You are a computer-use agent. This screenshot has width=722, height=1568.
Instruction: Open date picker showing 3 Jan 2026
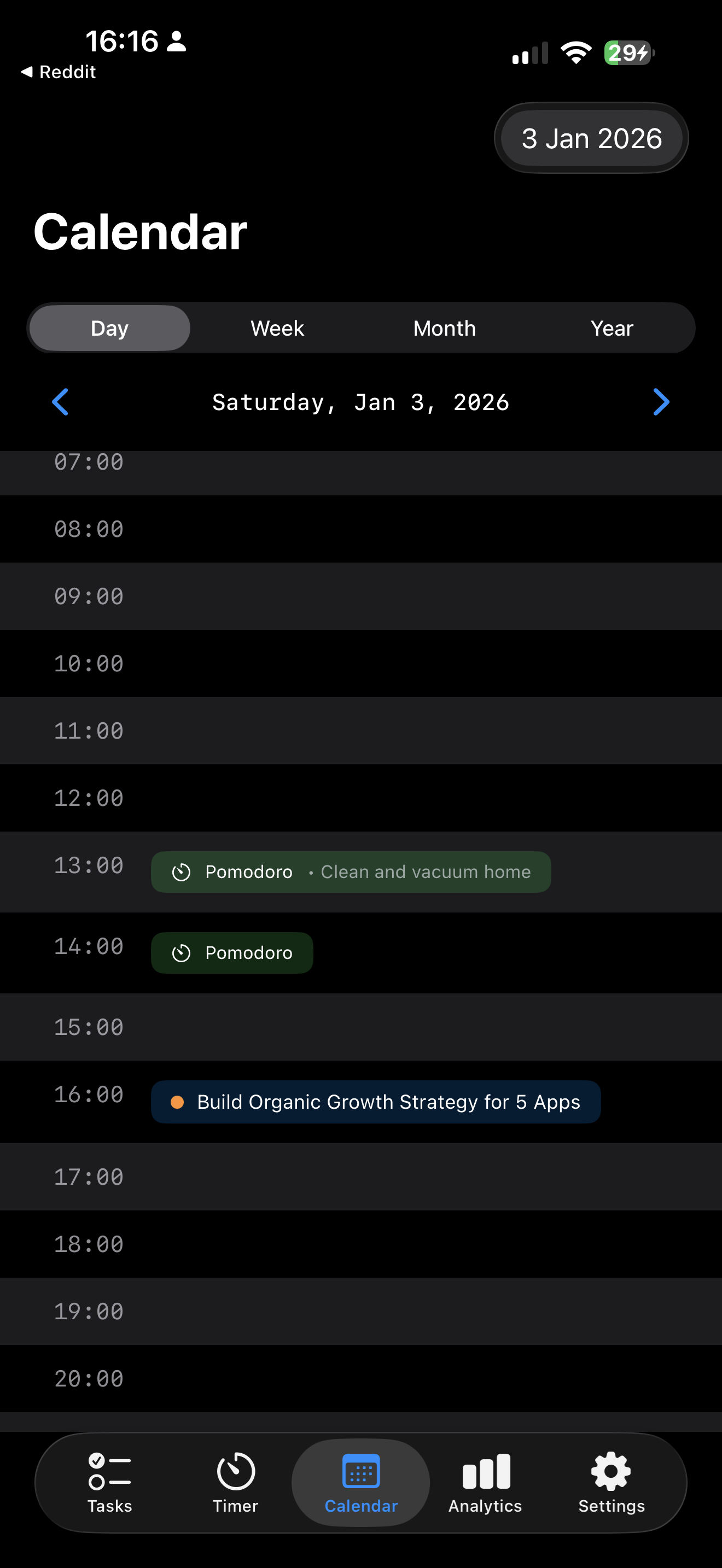pyautogui.click(x=591, y=138)
